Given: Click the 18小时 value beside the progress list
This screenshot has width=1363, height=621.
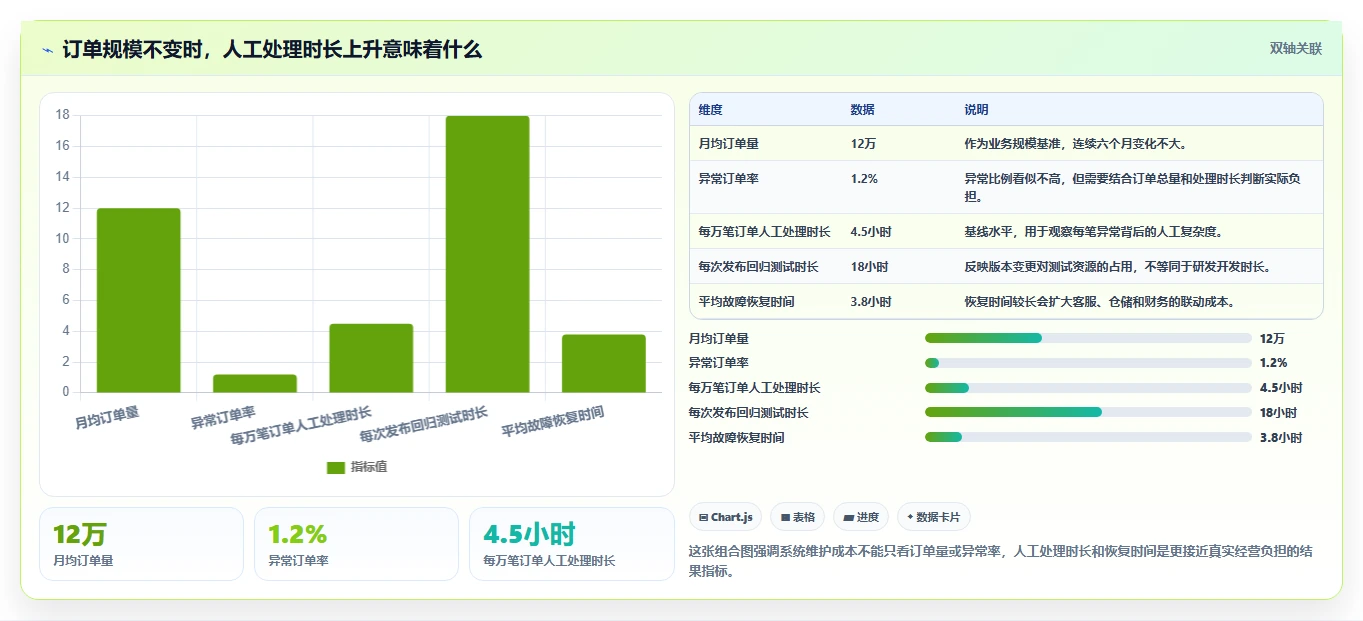Looking at the screenshot, I should click(1278, 413).
